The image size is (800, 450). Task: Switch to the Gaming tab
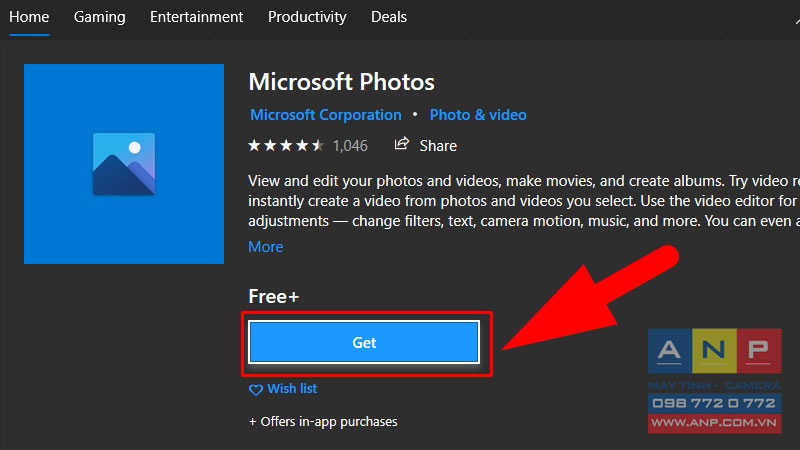point(99,17)
